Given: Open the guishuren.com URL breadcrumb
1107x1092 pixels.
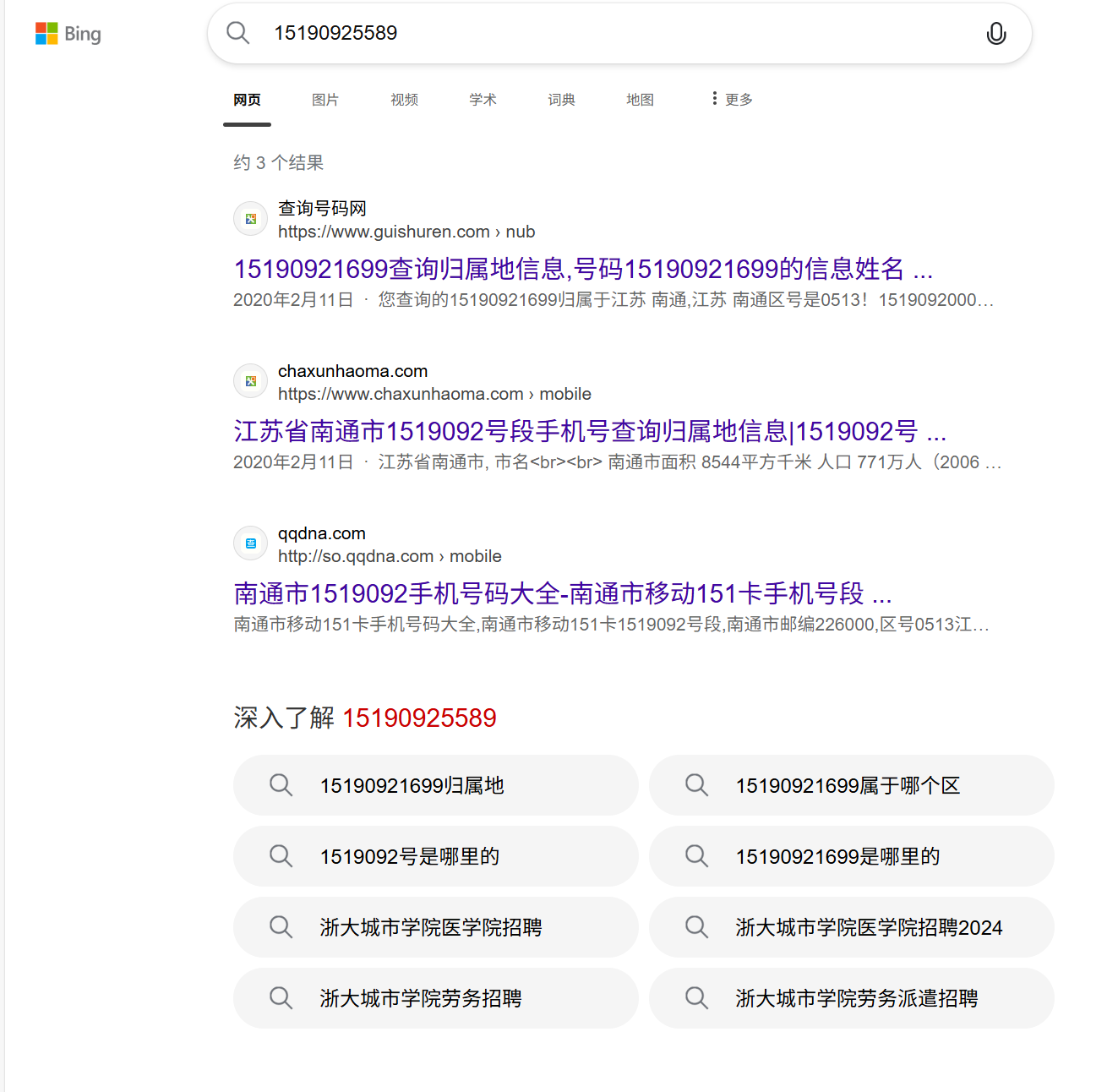Looking at the screenshot, I should pyautogui.click(x=406, y=232).
